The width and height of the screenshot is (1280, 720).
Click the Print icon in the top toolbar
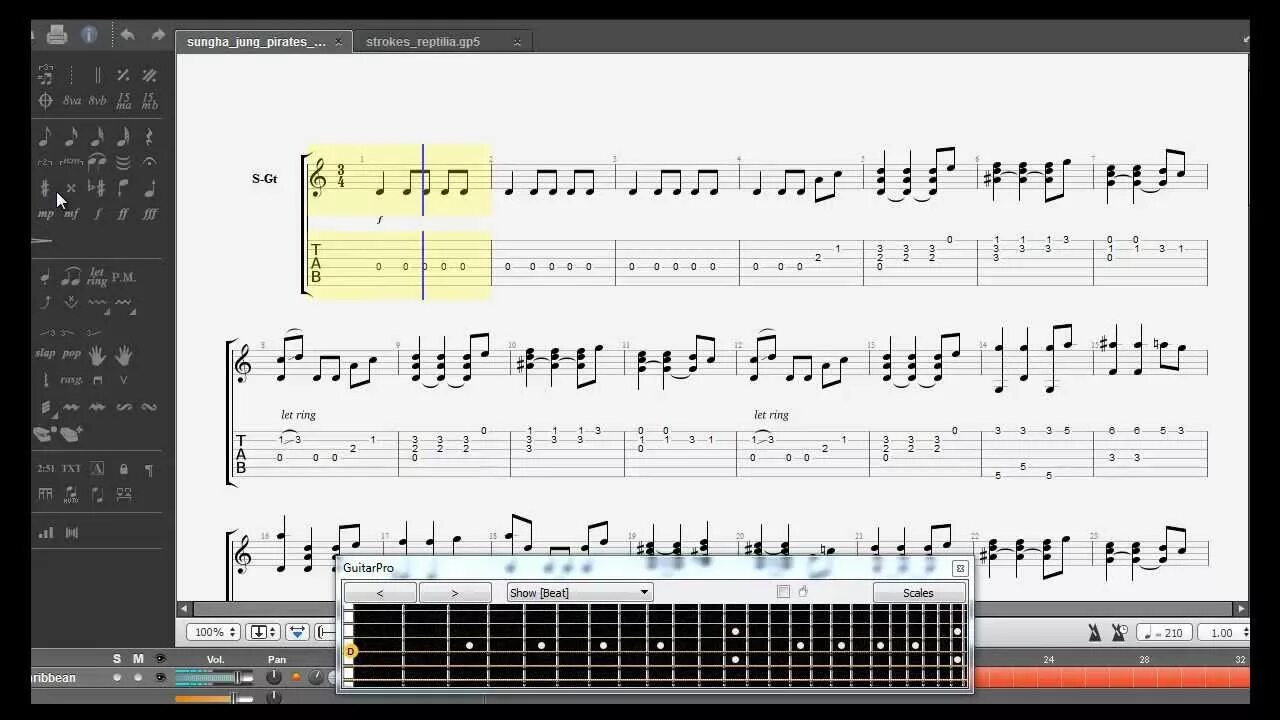(57, 35)
